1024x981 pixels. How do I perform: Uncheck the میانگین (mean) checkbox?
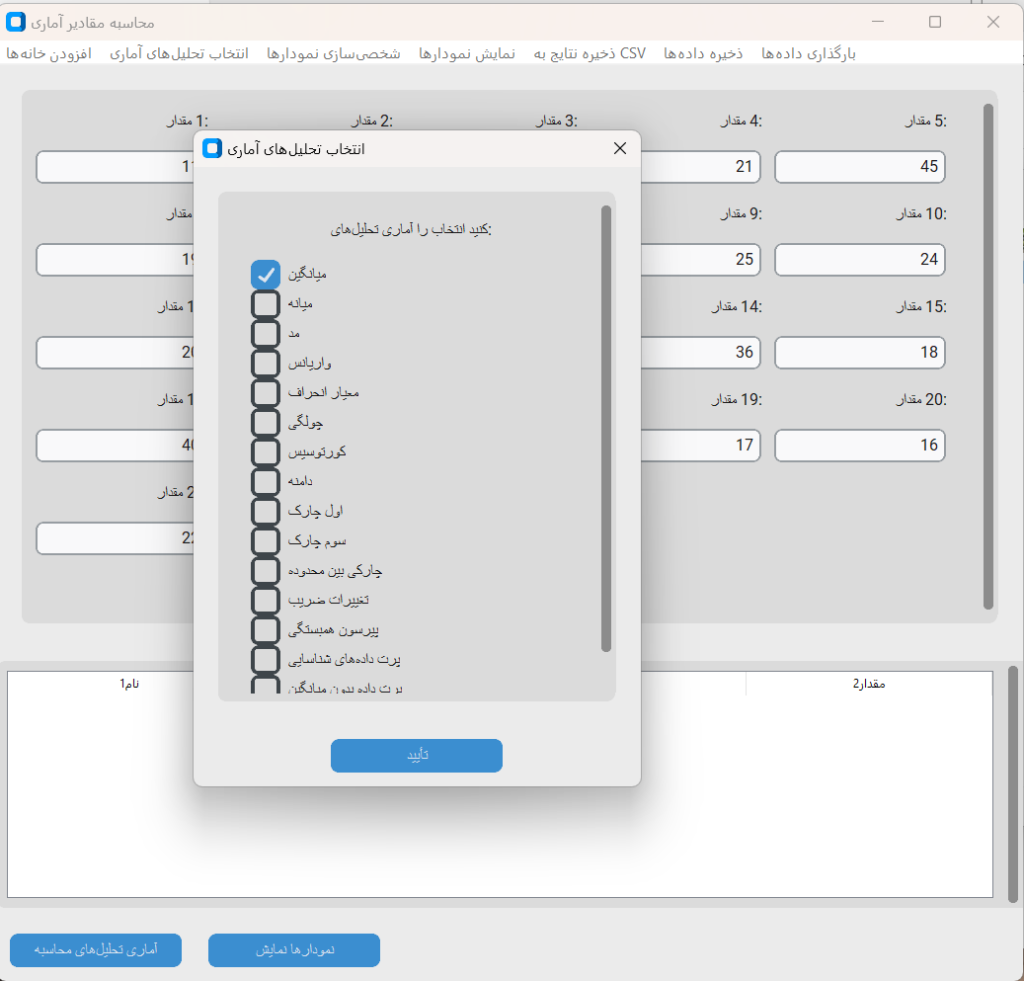pos(265,274)
